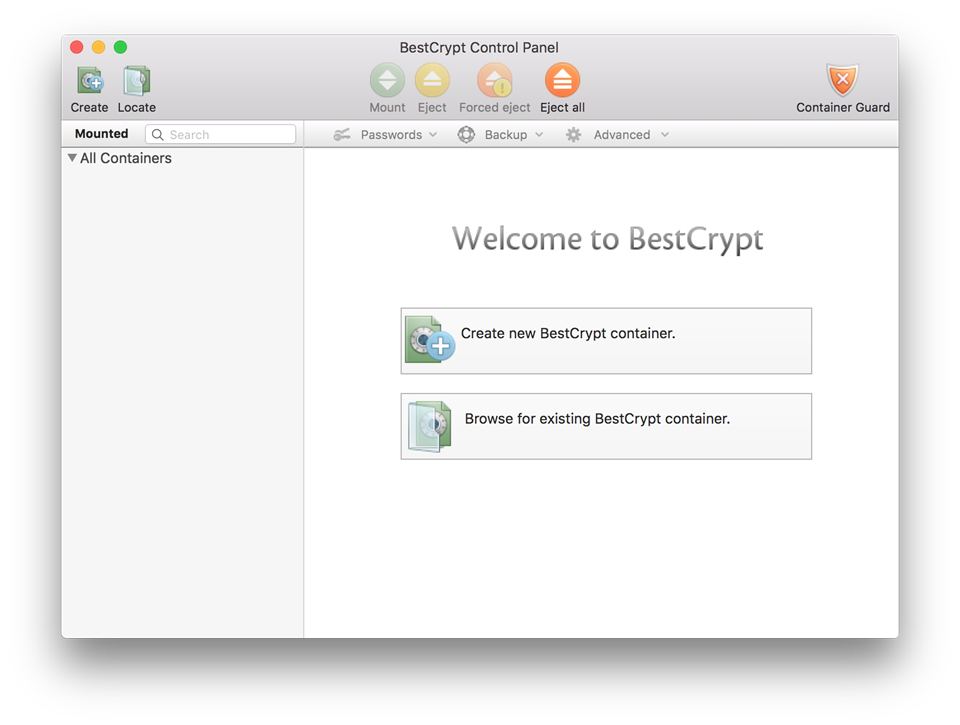Image resolution: width=960 pixels, height=725 pixels.
Task: Click the magnifier icon in Search field
Action: tap(157, 135)
